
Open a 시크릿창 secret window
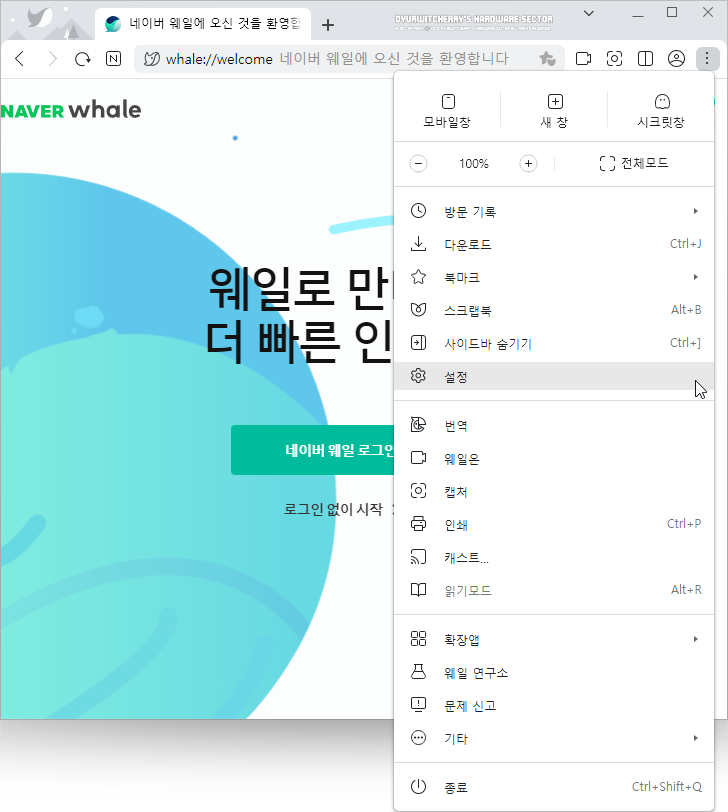[661, 111]
